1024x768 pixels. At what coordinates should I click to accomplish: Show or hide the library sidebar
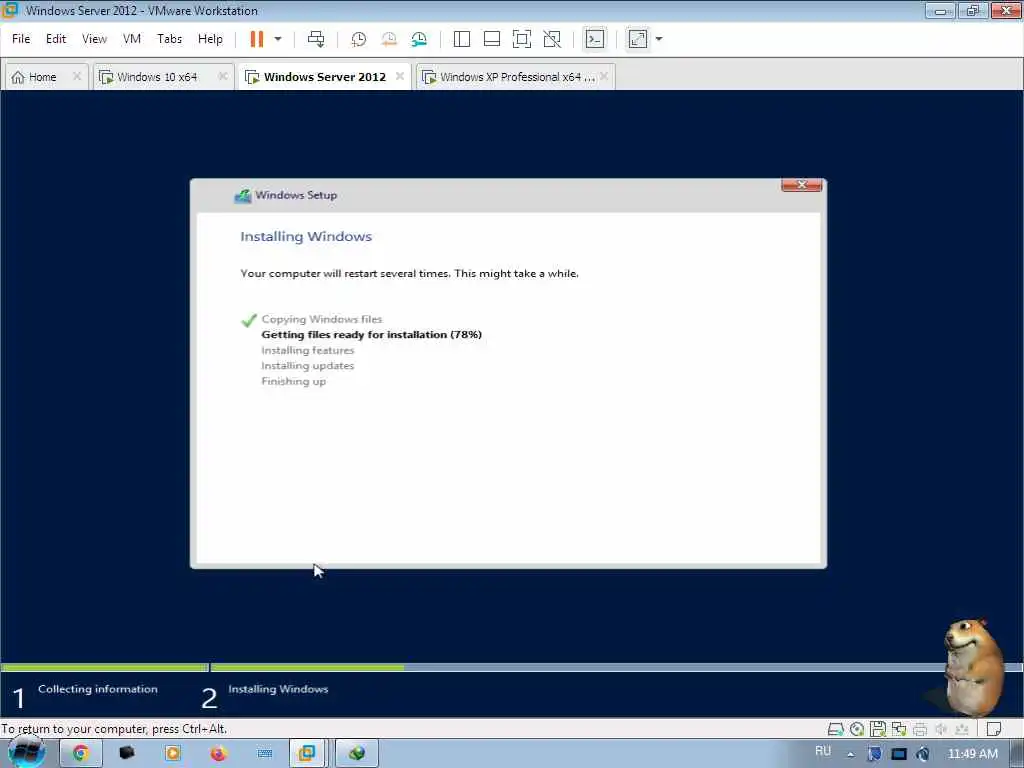pos(462,39)
